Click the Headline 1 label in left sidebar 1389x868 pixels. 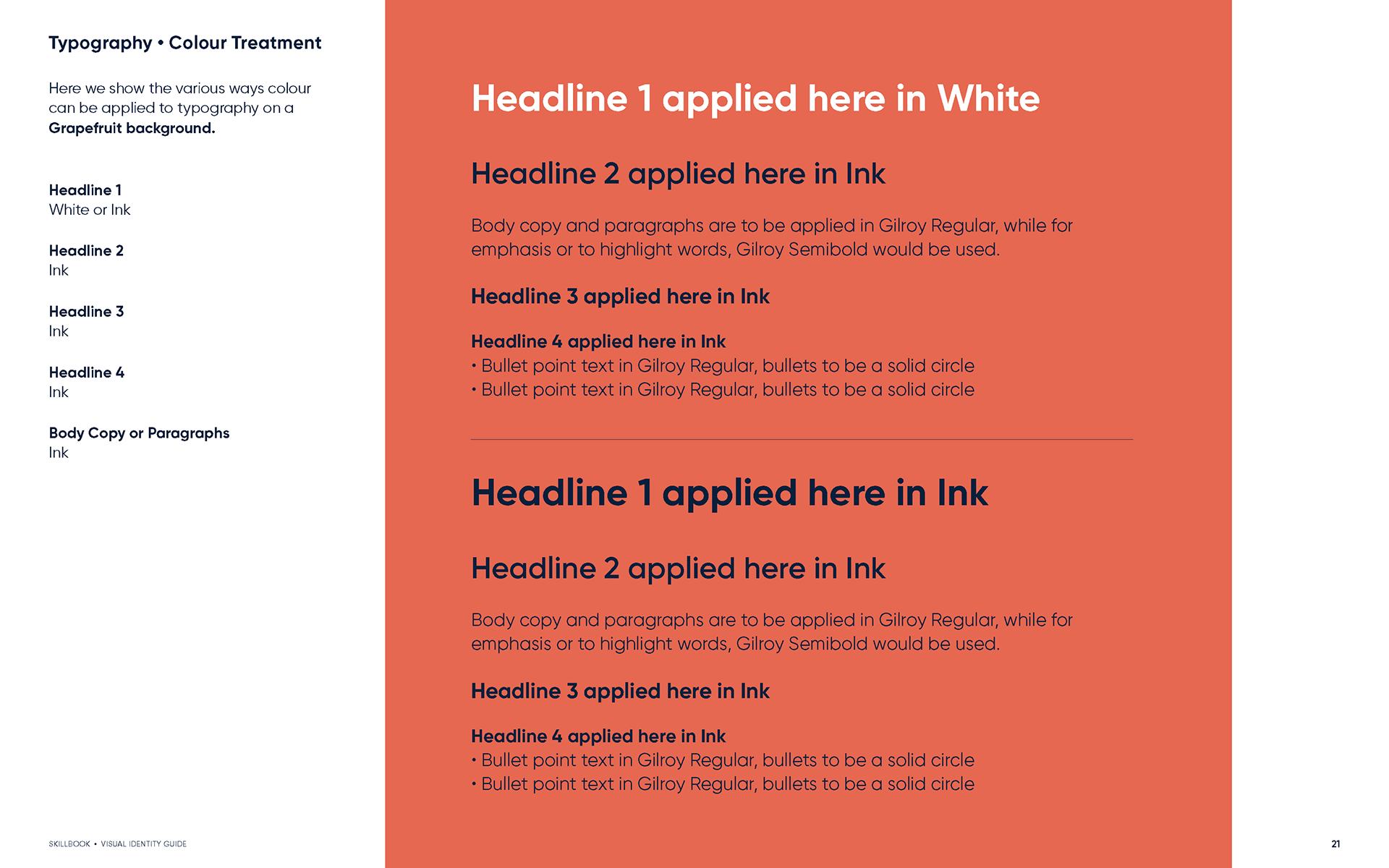pos(85,190)
